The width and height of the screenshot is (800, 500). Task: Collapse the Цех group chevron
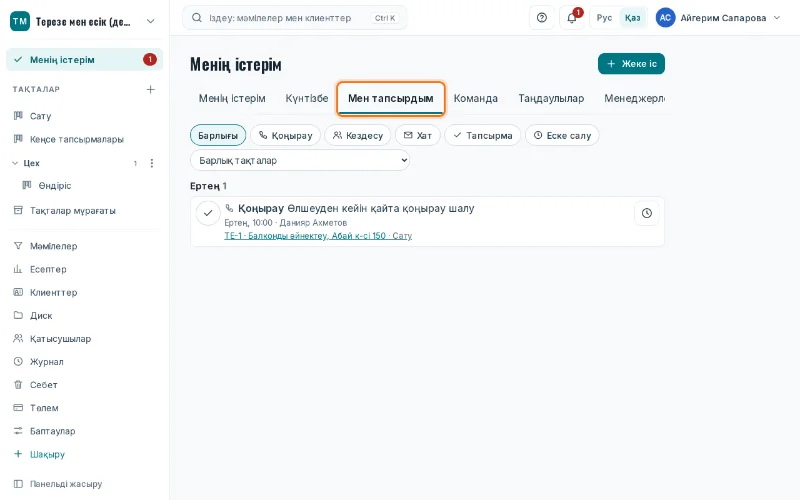pyautogui.click(x=15, y=163)
